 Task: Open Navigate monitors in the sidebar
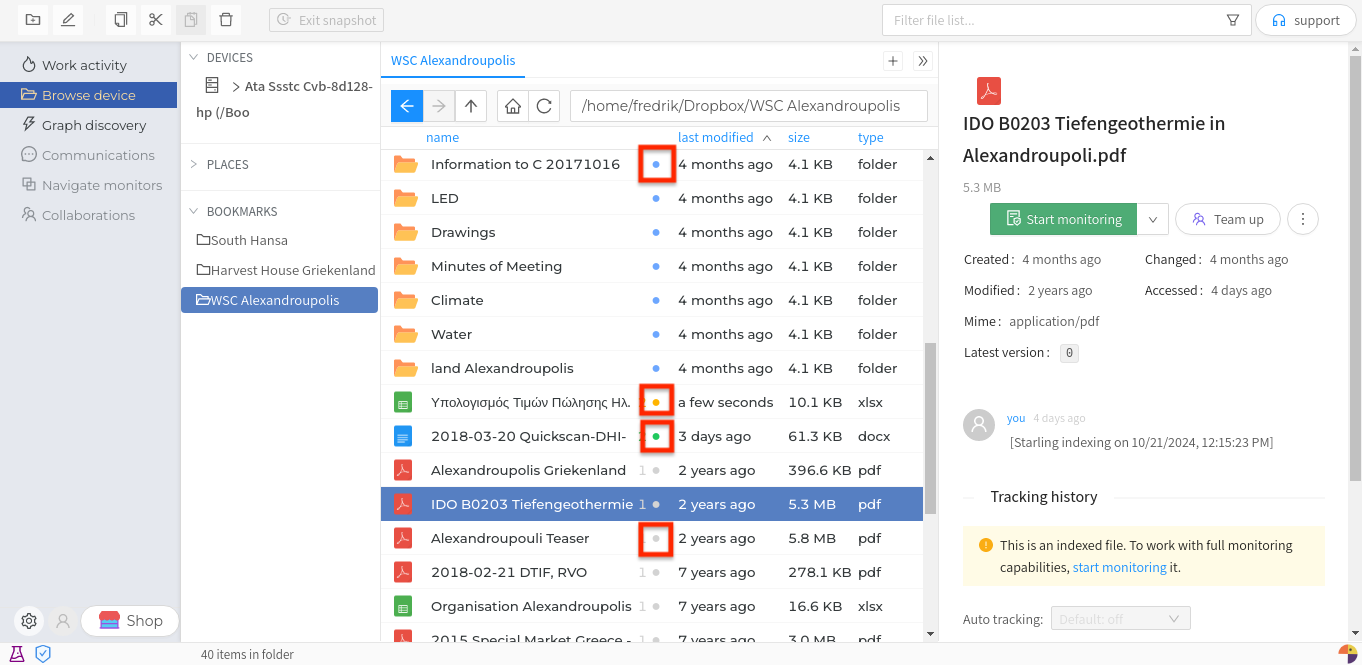[x=102, y=185]
